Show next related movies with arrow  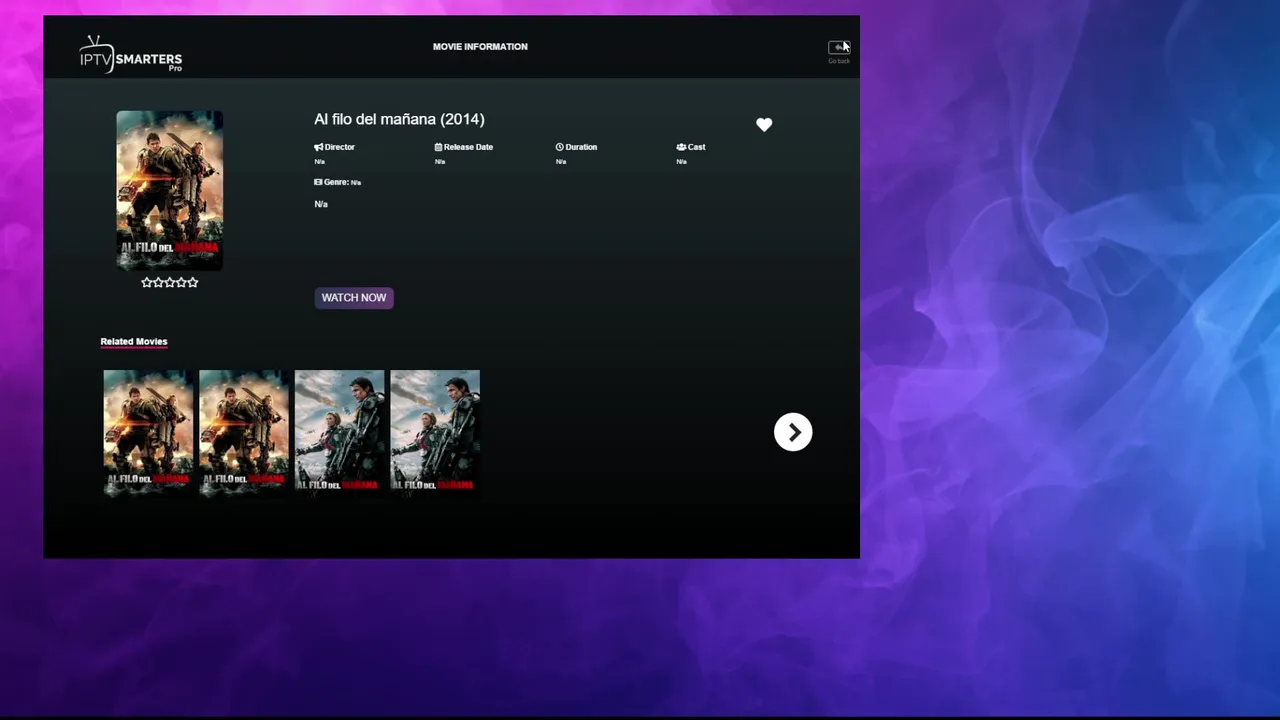(x=793, y=432)
